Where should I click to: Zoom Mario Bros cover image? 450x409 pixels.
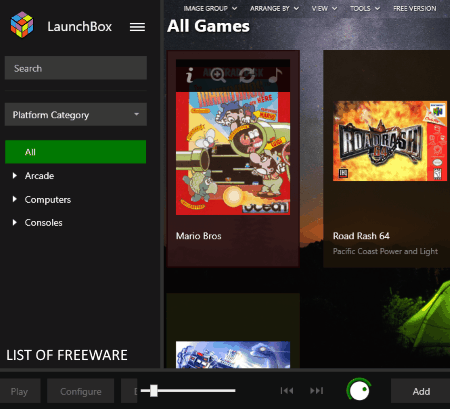(x=218, y=75)
